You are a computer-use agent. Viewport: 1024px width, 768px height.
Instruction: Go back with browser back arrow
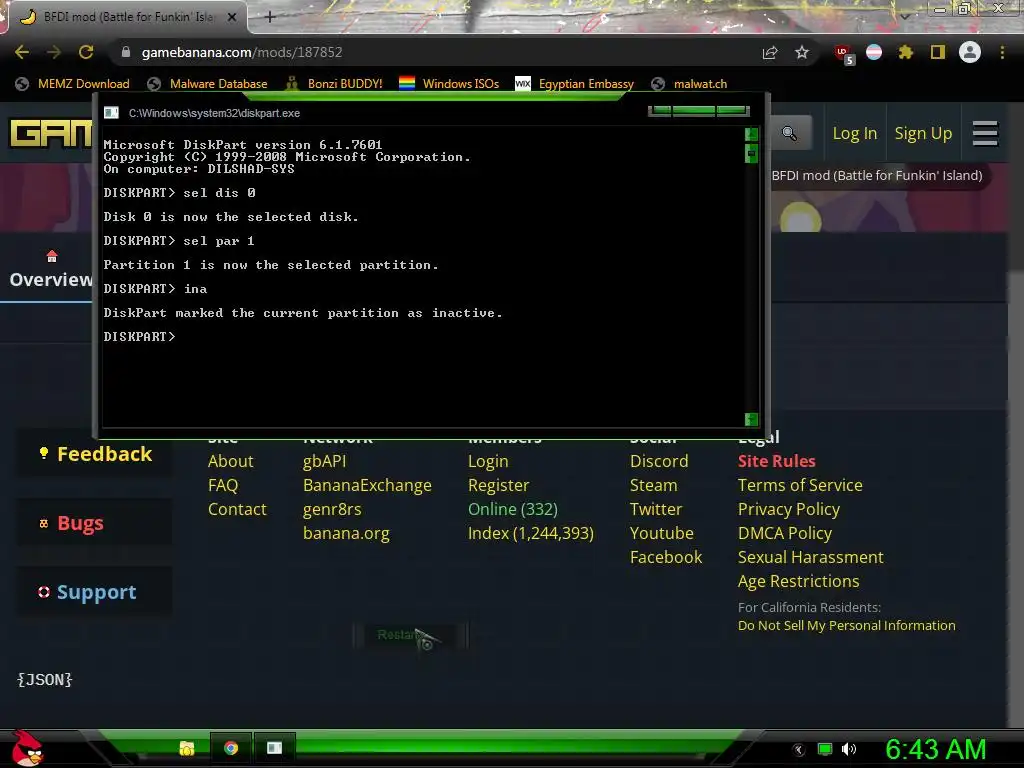tap(22, 52)
